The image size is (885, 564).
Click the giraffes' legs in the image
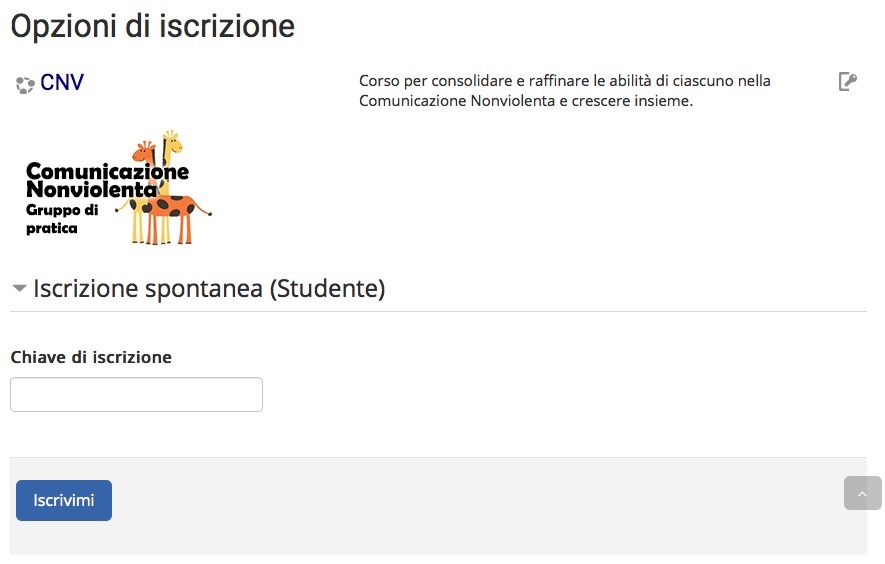[x=163, y=230]
